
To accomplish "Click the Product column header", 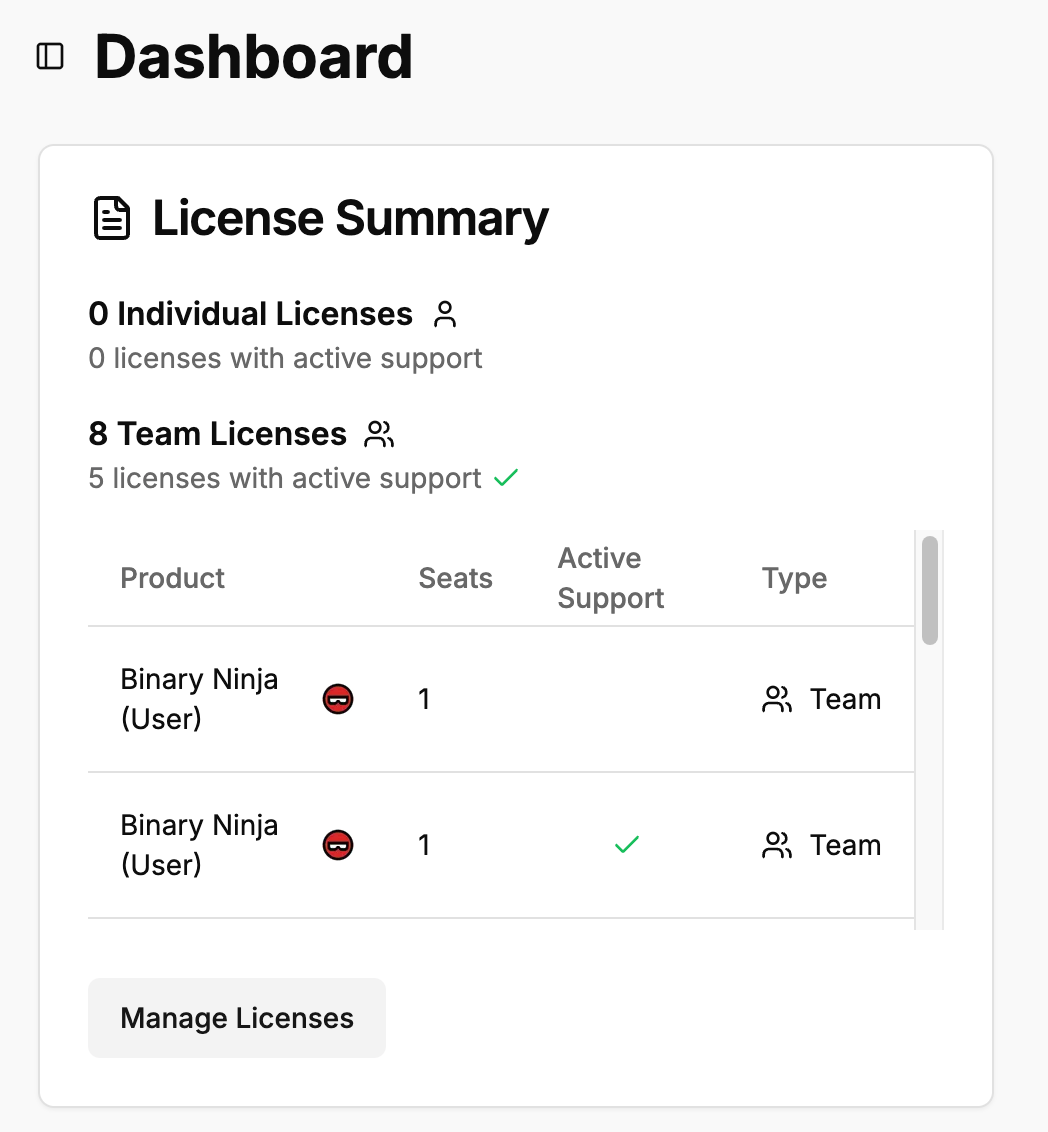I will point(173,578).
